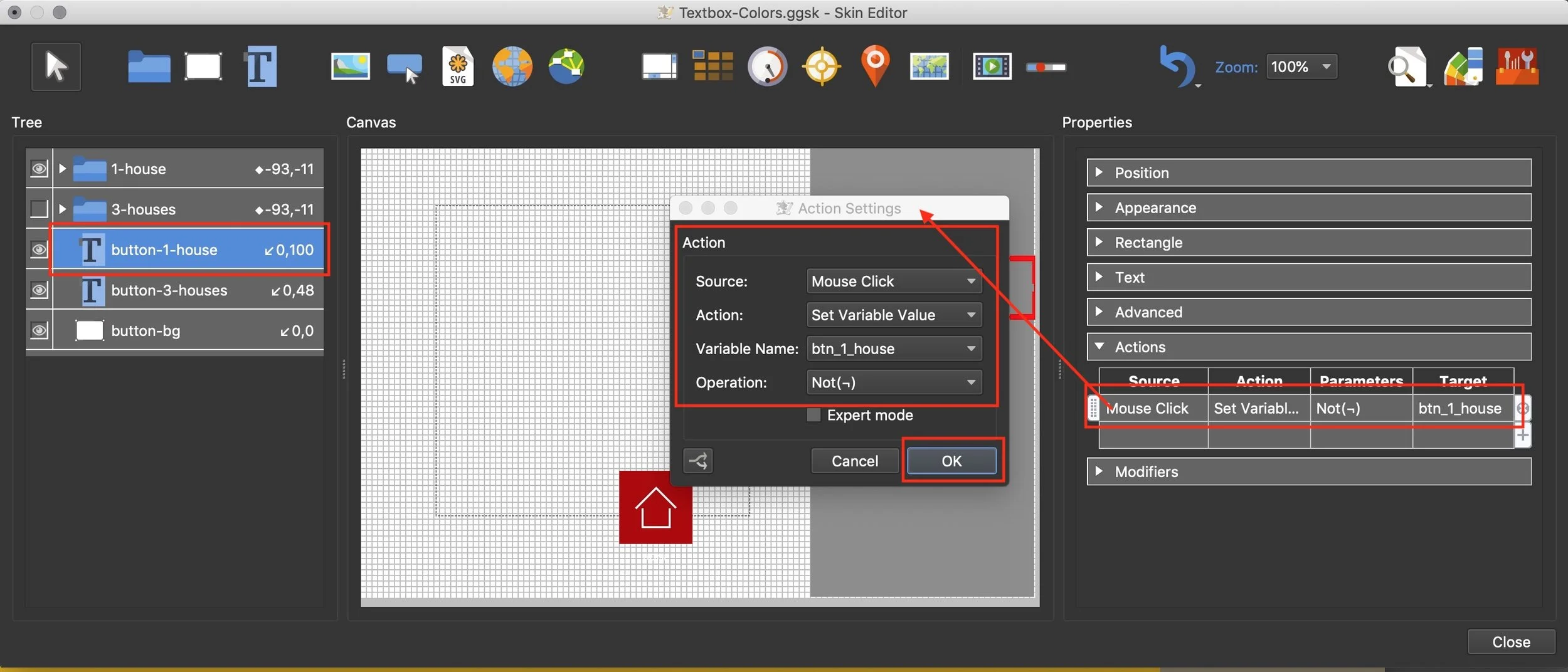Add the video film-strip element

coord(992,66)
